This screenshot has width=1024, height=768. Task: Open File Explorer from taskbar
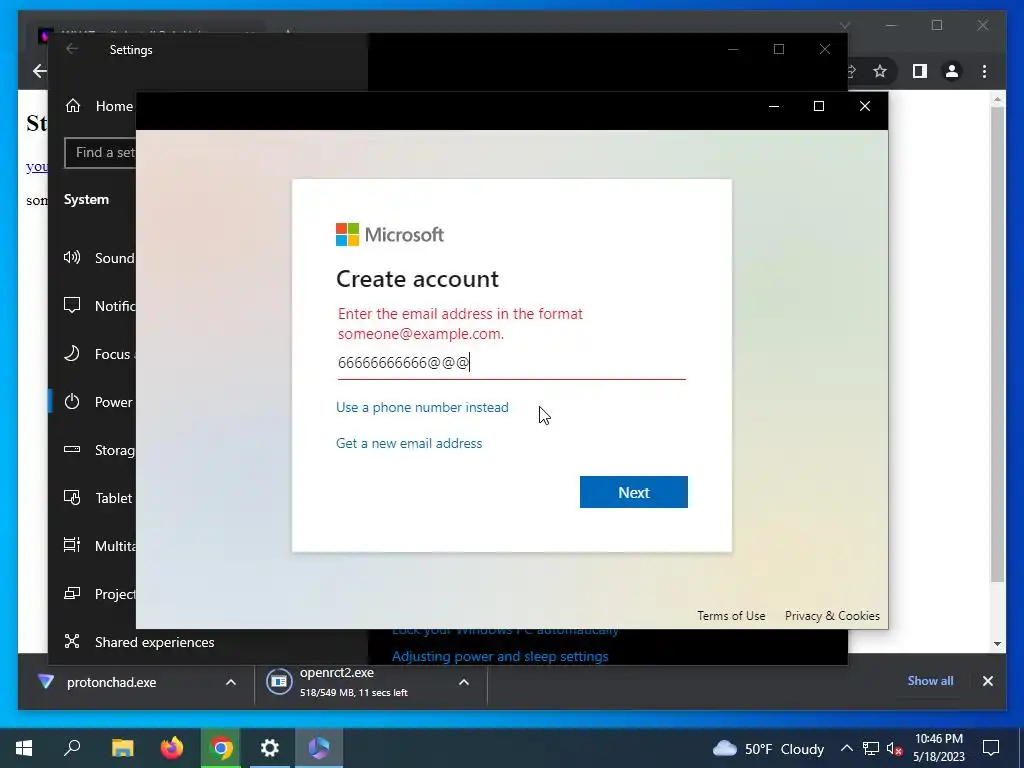click(x=122, y=748)
